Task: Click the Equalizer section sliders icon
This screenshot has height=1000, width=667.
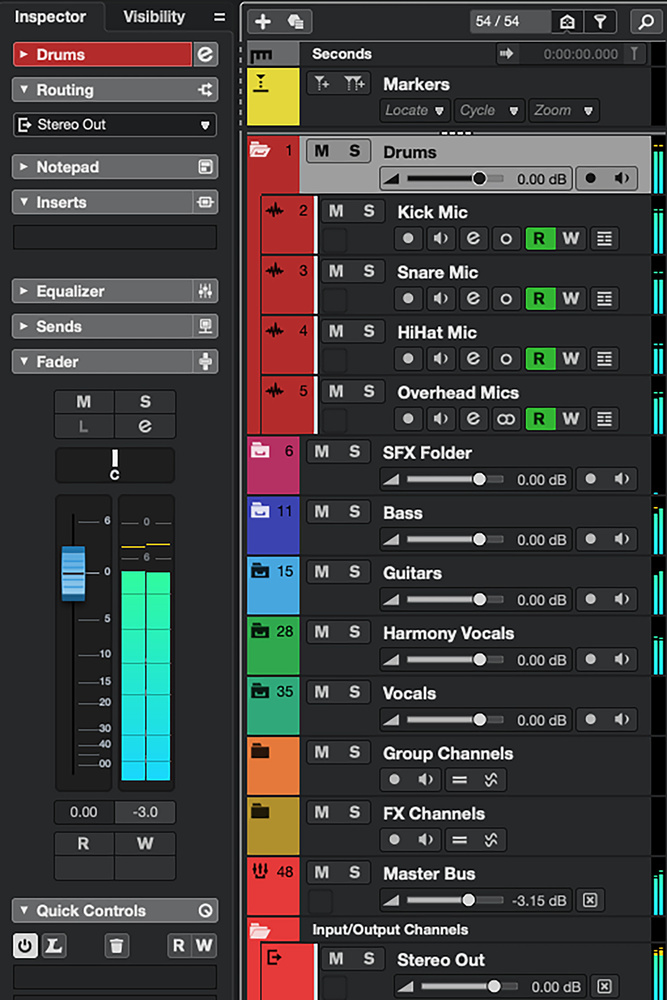Action: [205, 291]
